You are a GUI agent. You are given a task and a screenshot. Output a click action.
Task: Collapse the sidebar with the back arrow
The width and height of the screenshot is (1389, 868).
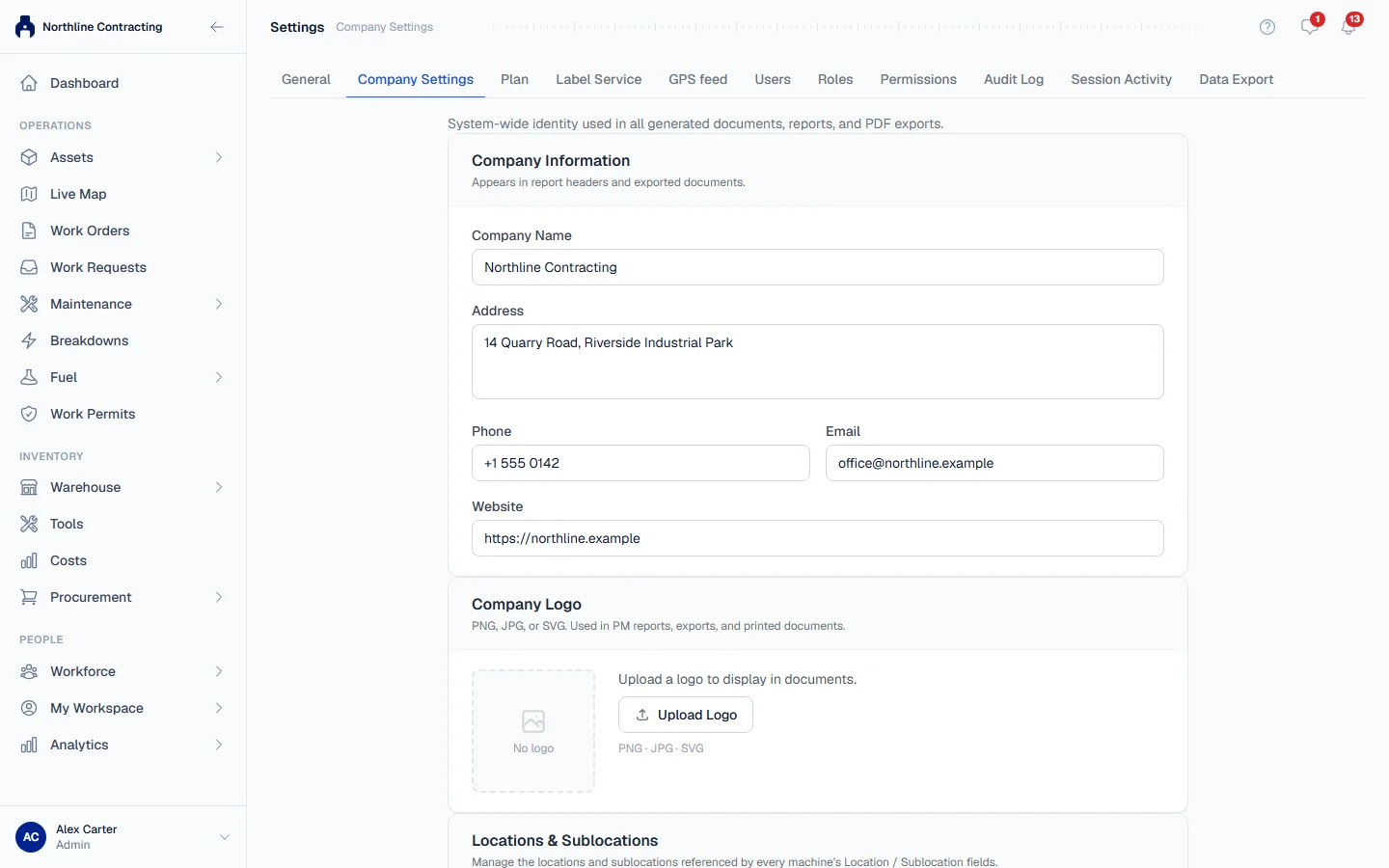click(x=217, y=27)
